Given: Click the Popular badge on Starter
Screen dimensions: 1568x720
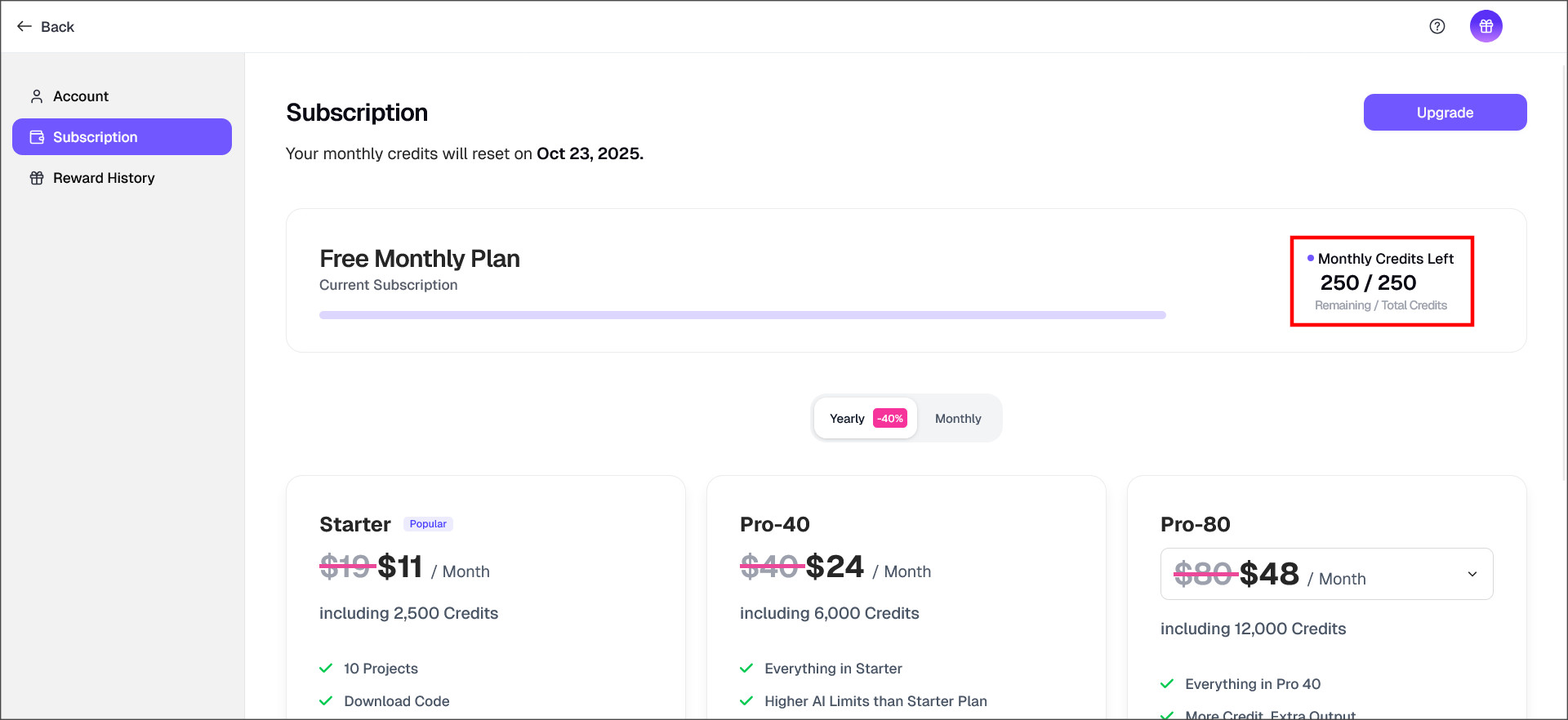Looking at the screenshot, I should point(428,524).
